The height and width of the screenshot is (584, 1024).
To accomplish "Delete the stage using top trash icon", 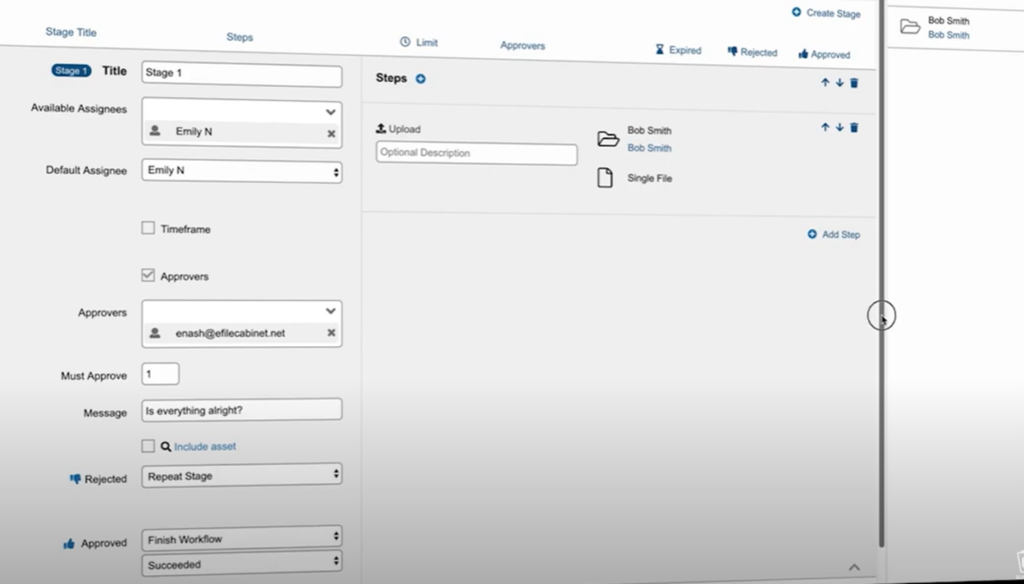I will (854, 83).
